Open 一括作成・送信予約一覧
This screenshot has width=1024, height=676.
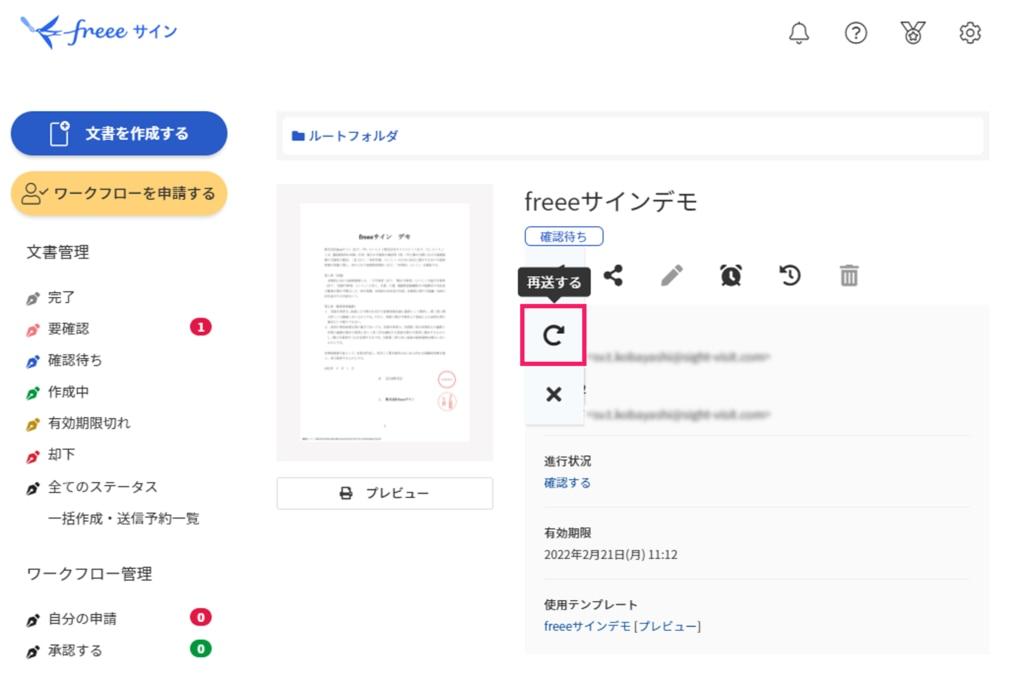[123, 519]
